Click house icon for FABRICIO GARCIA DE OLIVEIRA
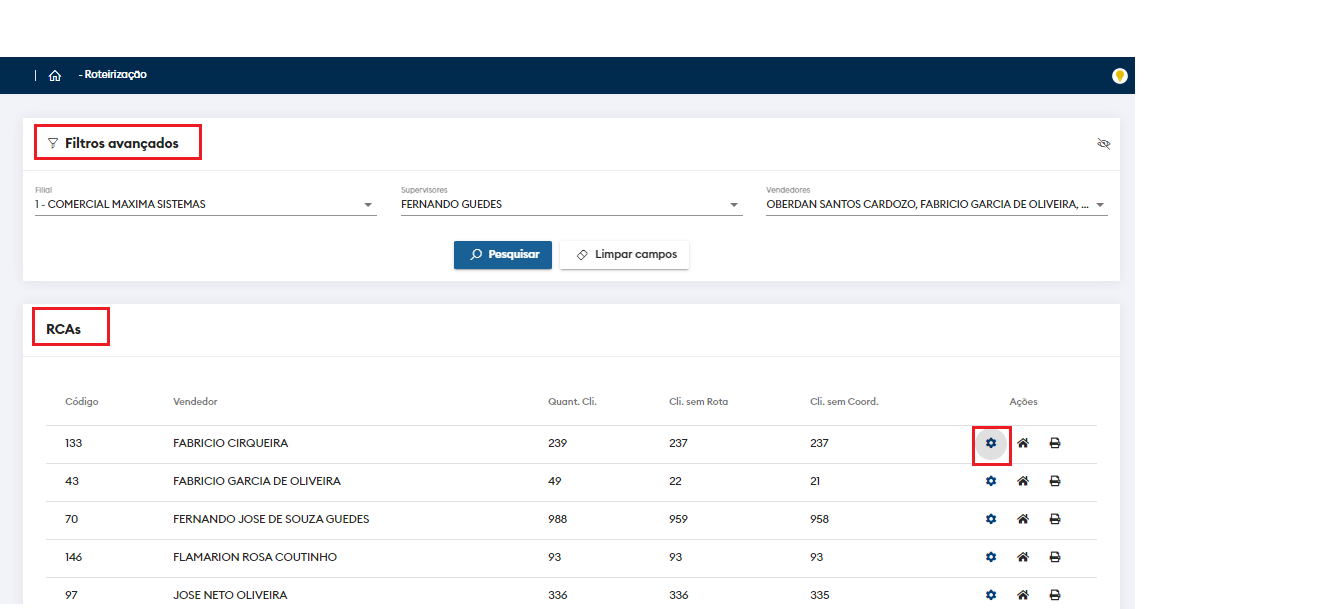This screenshot has height=609, width=1334. point(1023,481)
